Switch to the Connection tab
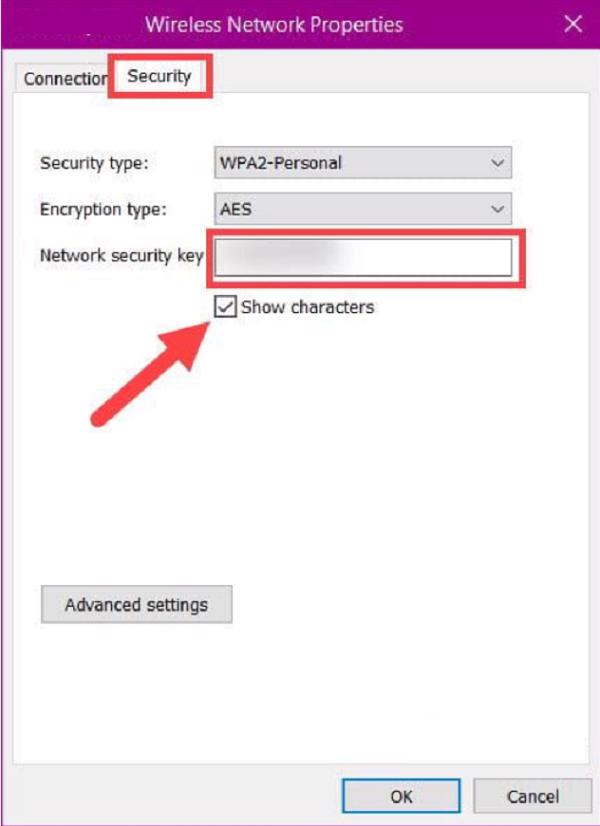The height and width of the screenshot is (826, 600). [x=65, y=79]
